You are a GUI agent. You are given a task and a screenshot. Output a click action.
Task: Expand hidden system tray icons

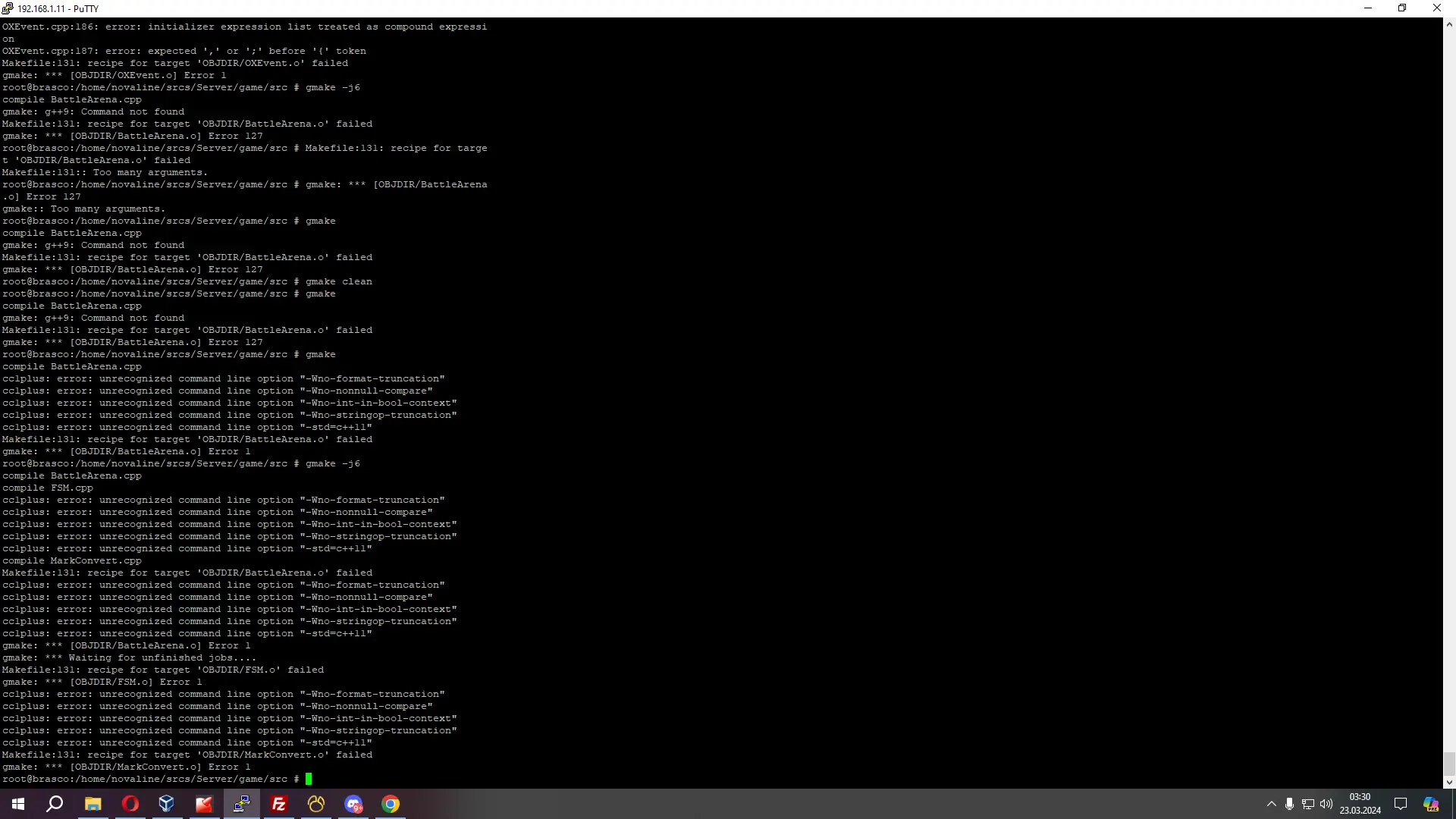pyautogui.click(x=1272, y=804)
